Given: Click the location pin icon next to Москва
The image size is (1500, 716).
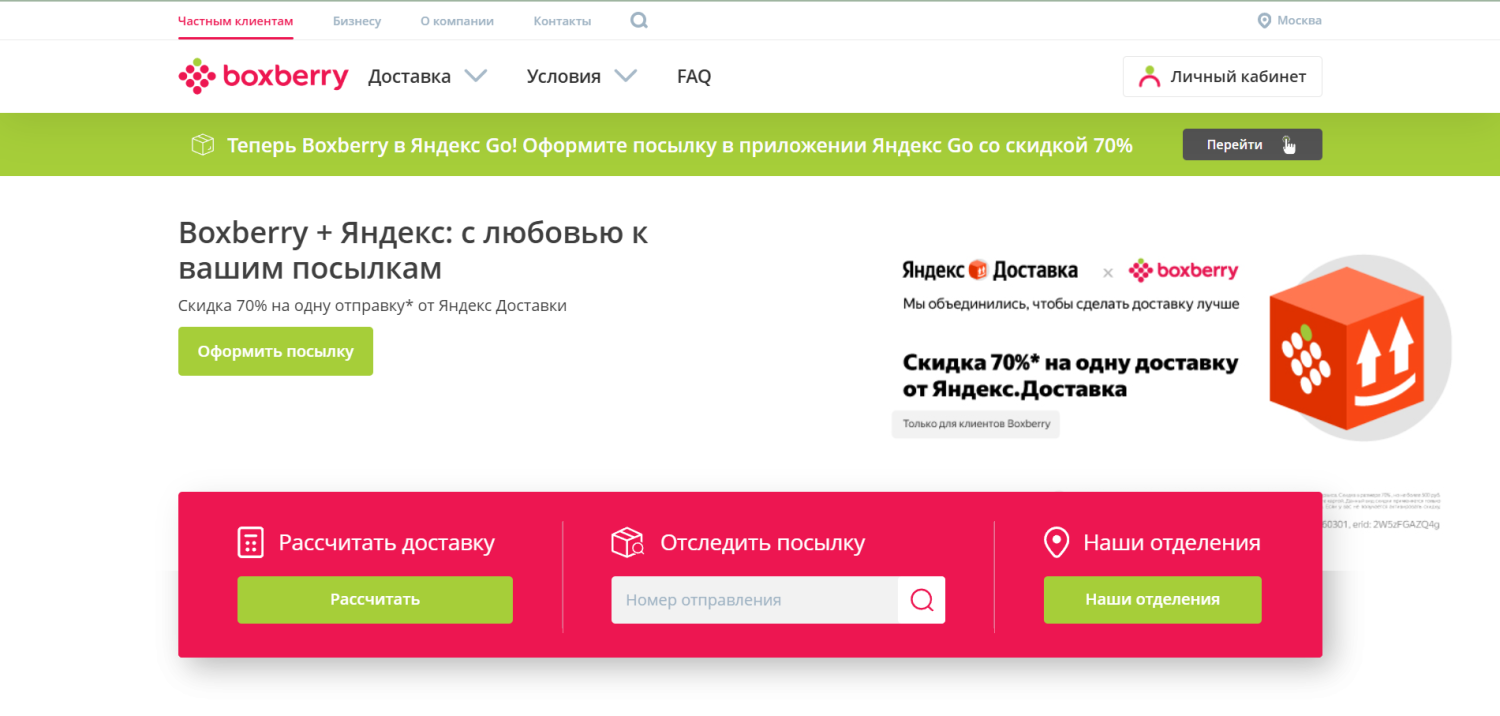Looking at the screenshot, I should (1264, 21).
